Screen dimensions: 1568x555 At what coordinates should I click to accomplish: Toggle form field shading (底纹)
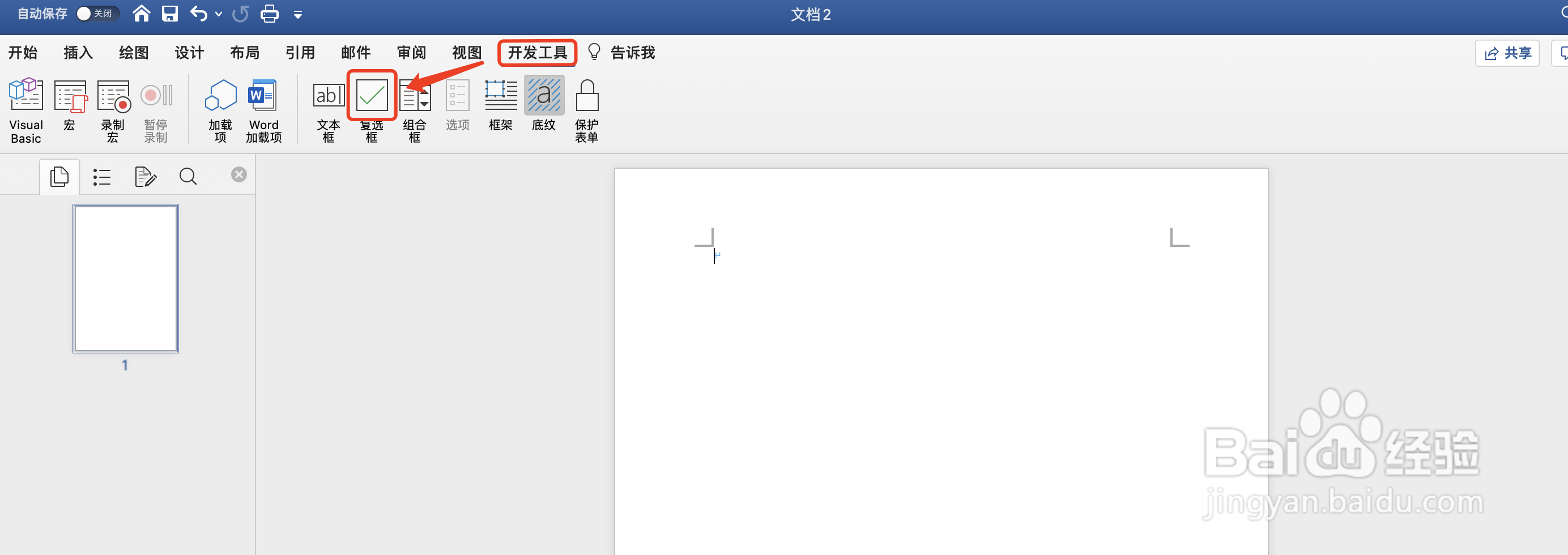pos(544,104)
